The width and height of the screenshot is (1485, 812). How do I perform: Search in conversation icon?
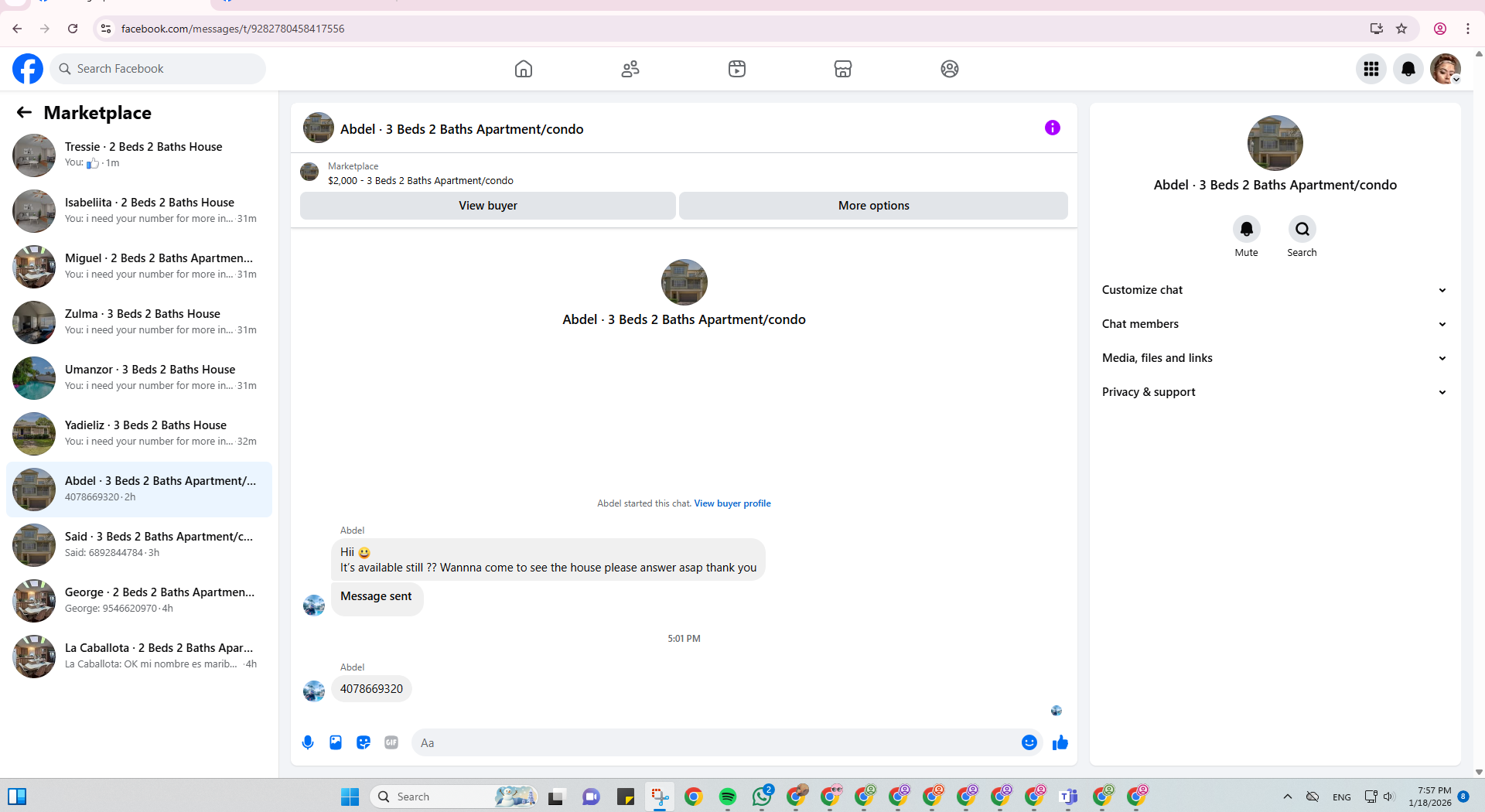tap(1302, 229)
